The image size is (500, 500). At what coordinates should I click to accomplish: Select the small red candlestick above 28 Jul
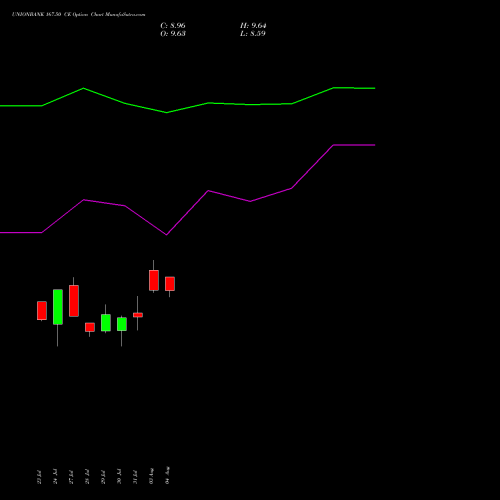point(90,327)
